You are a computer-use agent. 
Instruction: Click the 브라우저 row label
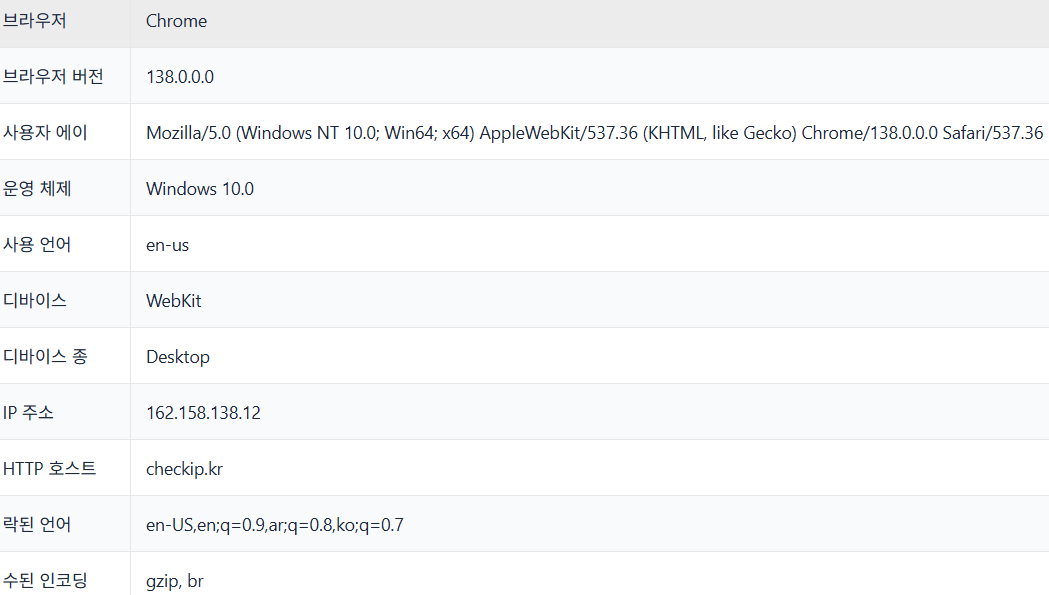(34, 21)
